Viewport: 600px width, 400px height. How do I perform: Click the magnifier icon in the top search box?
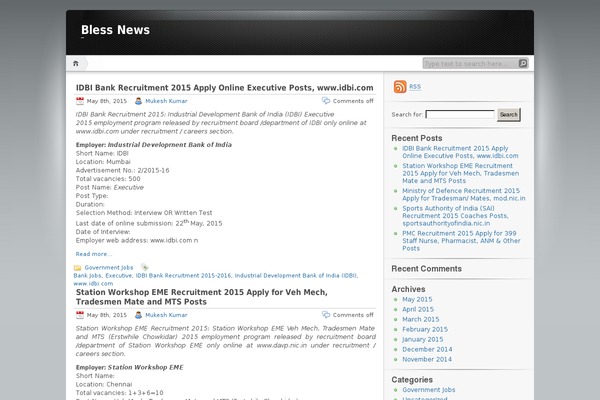[523, 64]
